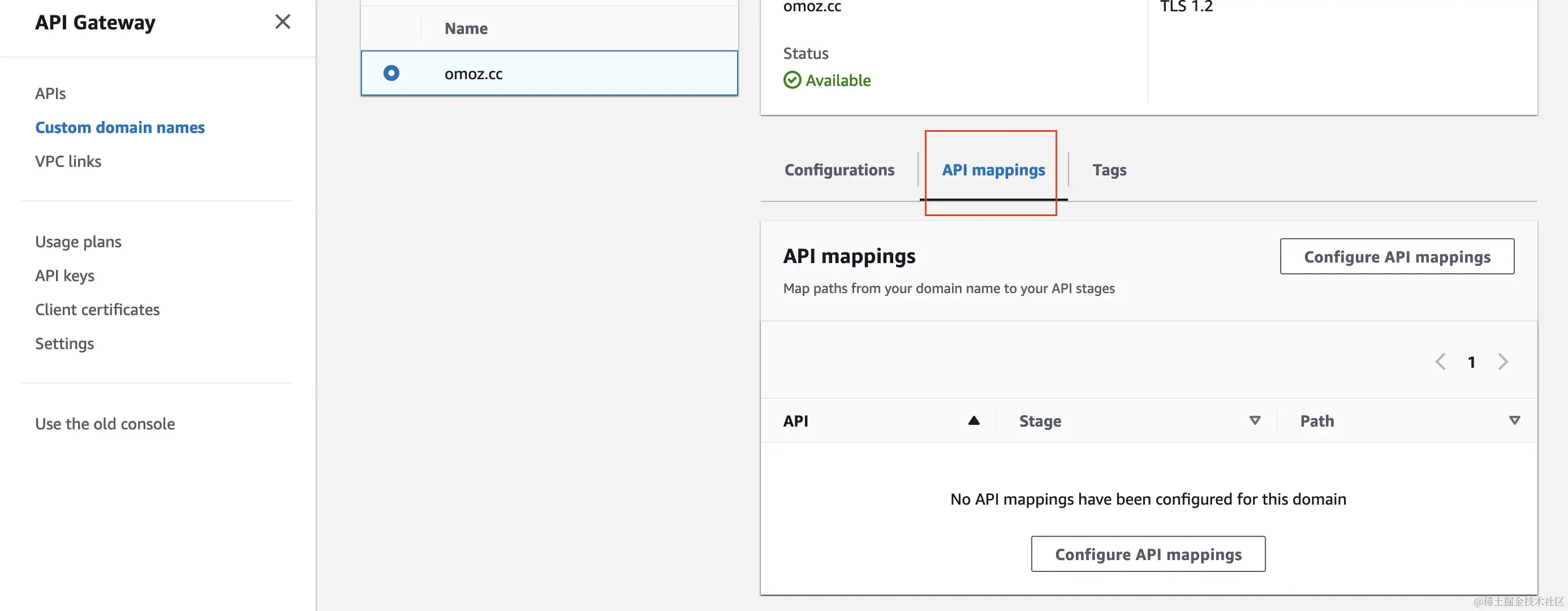The height and width of the screenshot is (611, 1568).
Task: Go to previous page arrow
Action: click(1440, 362)
